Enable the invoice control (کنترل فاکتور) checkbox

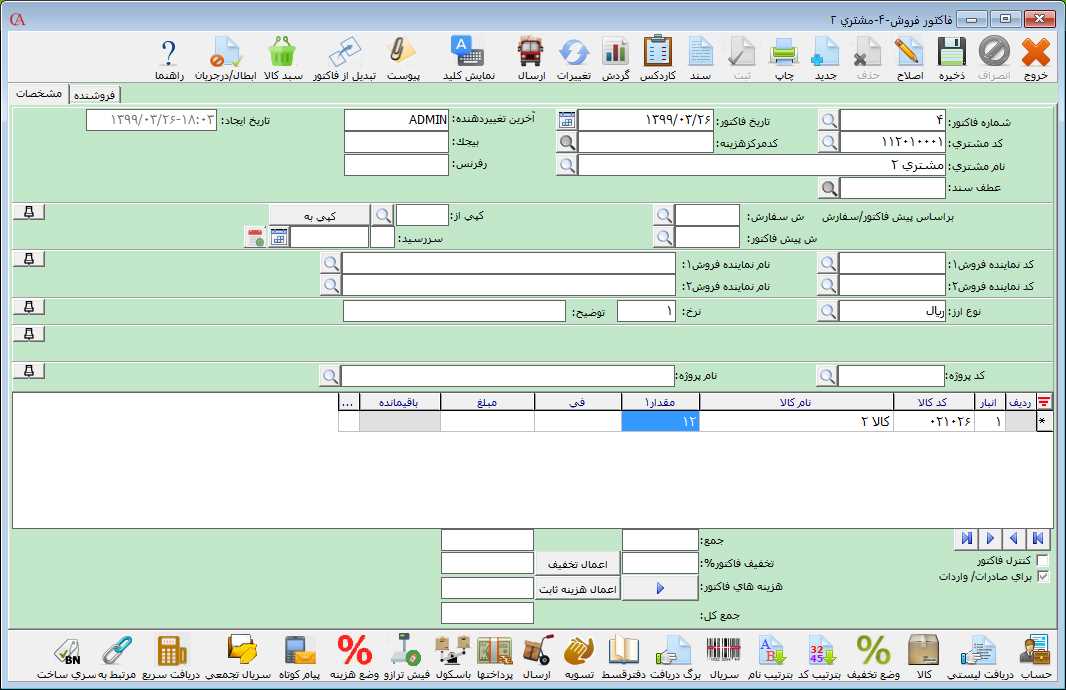point(1043,560)
